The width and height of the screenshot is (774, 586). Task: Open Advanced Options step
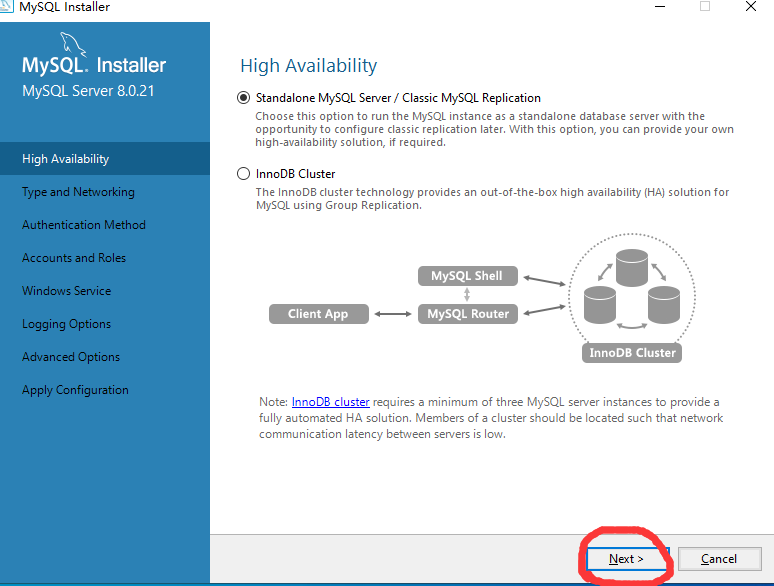pyautogui.click(x=71, y=356)
